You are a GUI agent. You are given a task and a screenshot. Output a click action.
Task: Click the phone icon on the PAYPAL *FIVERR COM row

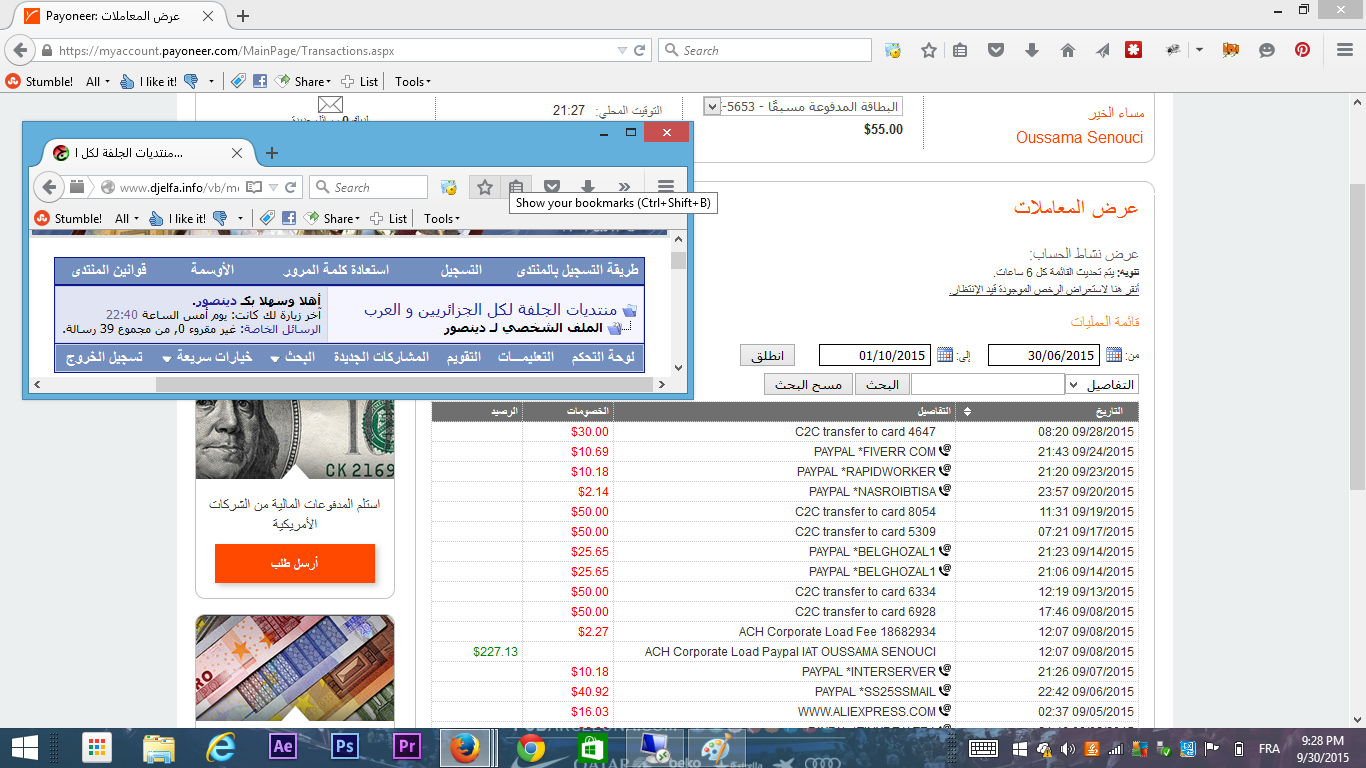click(x=945, y=452)
